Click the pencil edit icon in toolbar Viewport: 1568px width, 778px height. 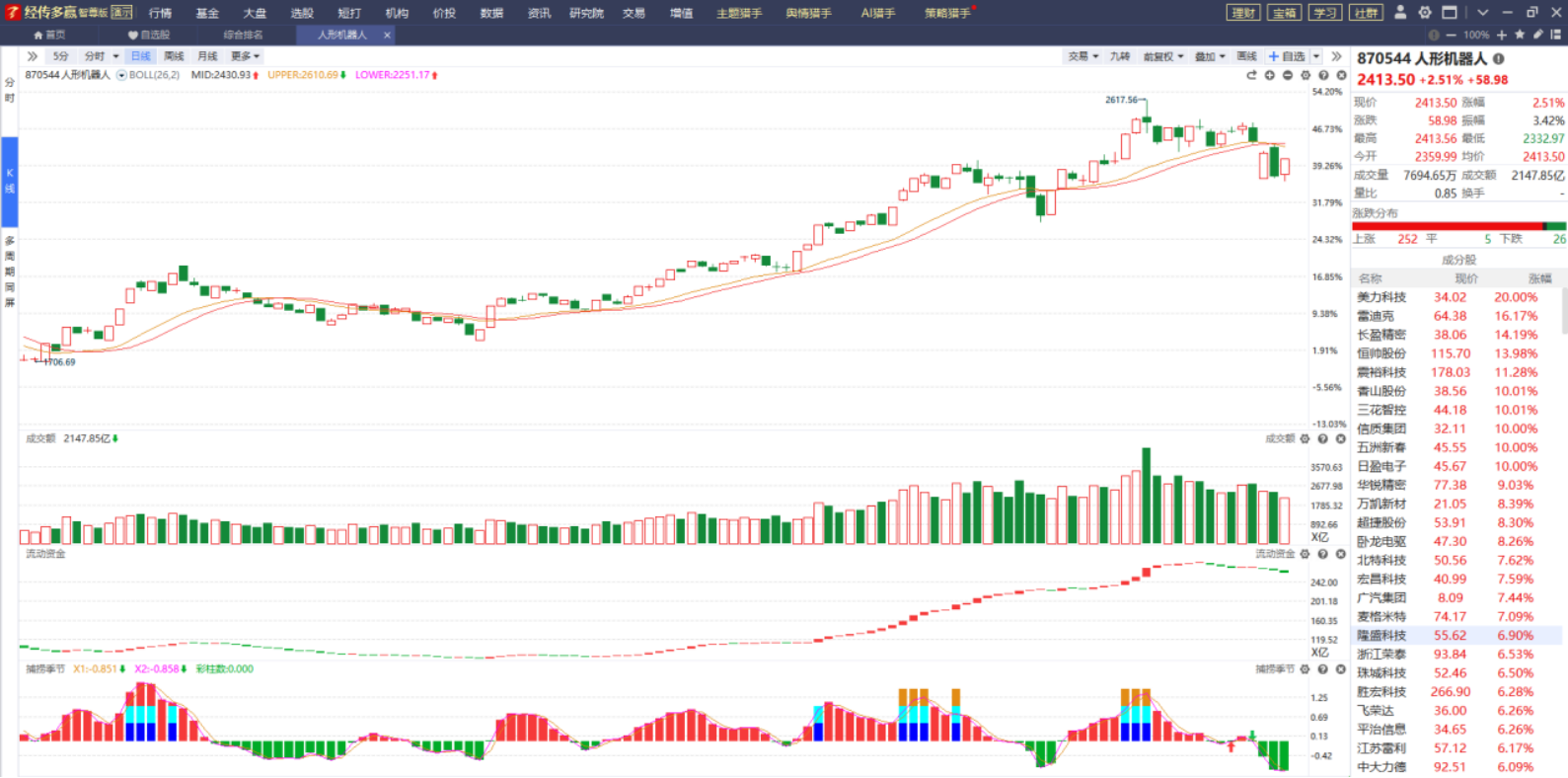(x=1537, y=35)
